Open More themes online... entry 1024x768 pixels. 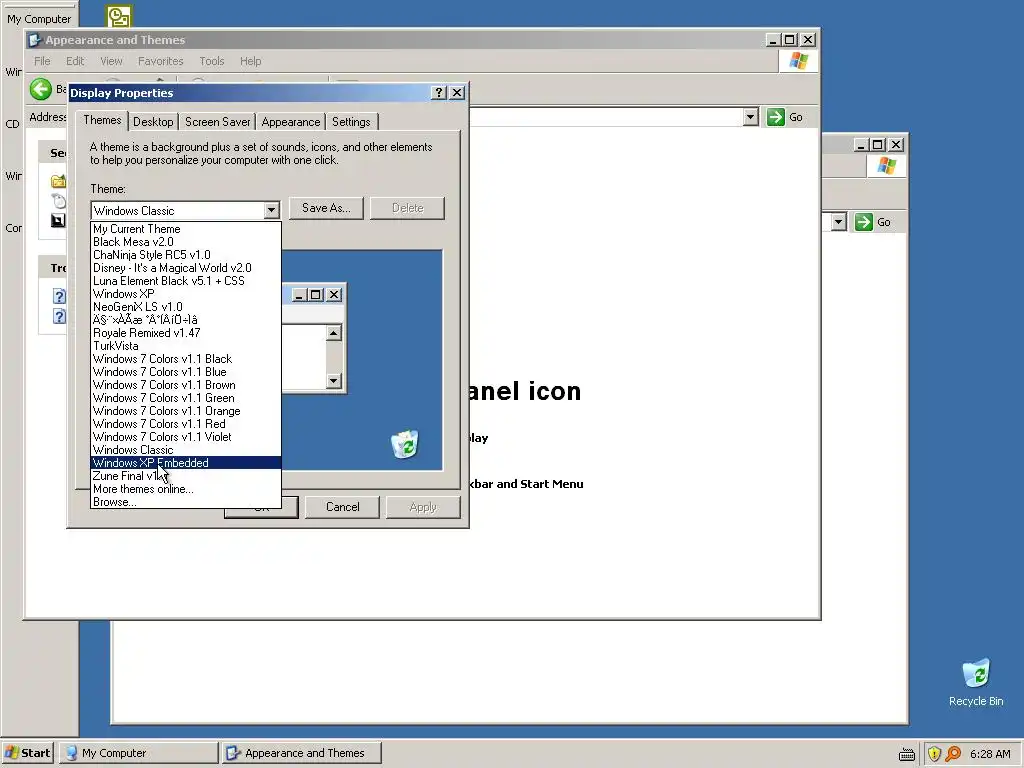(186, 489)
